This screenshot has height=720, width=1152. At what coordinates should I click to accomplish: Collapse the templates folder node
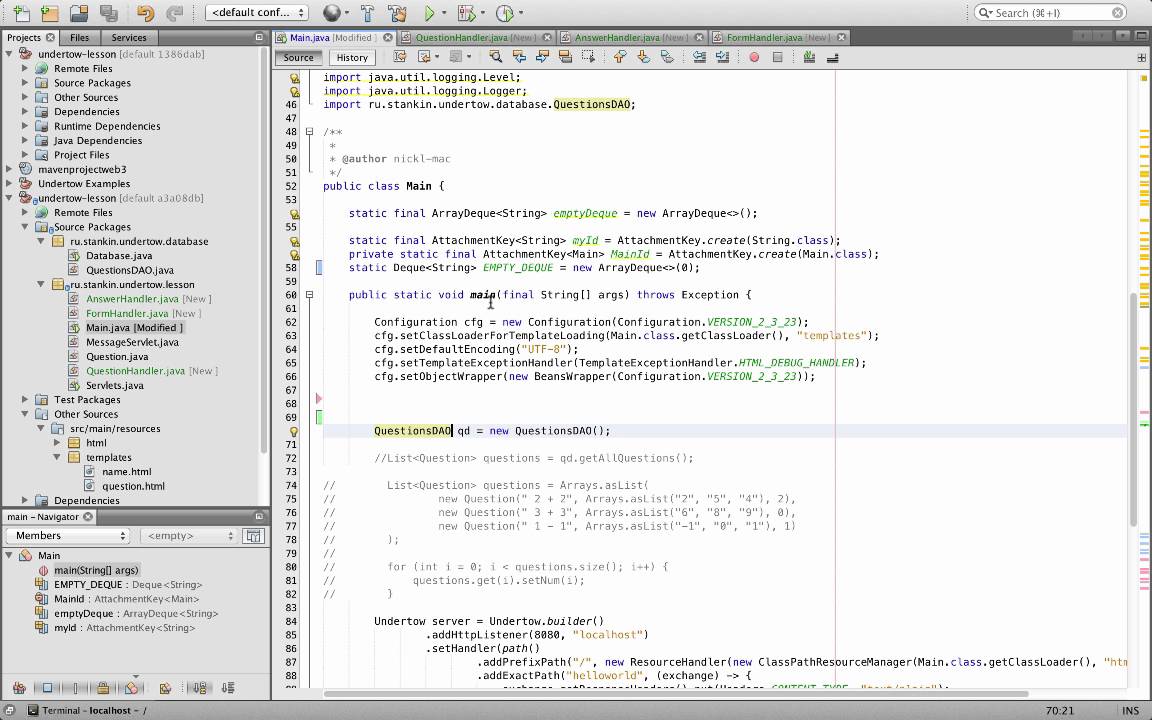tap(57, 457)
